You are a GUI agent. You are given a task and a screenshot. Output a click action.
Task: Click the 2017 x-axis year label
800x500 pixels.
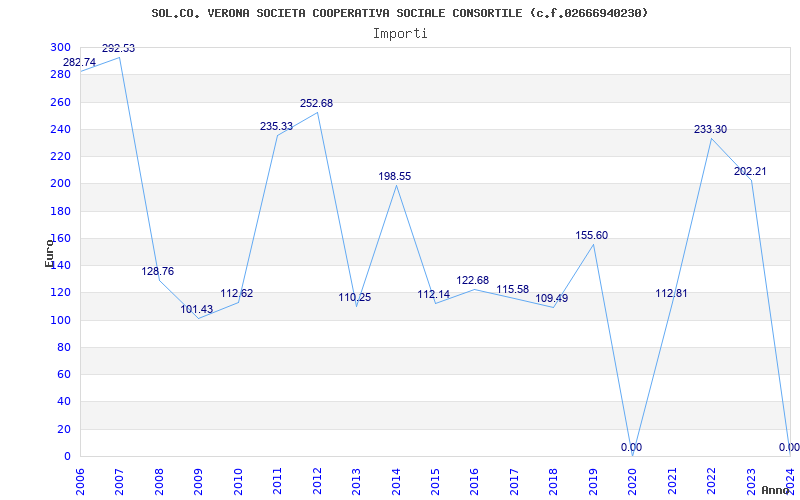click(514, 482)
